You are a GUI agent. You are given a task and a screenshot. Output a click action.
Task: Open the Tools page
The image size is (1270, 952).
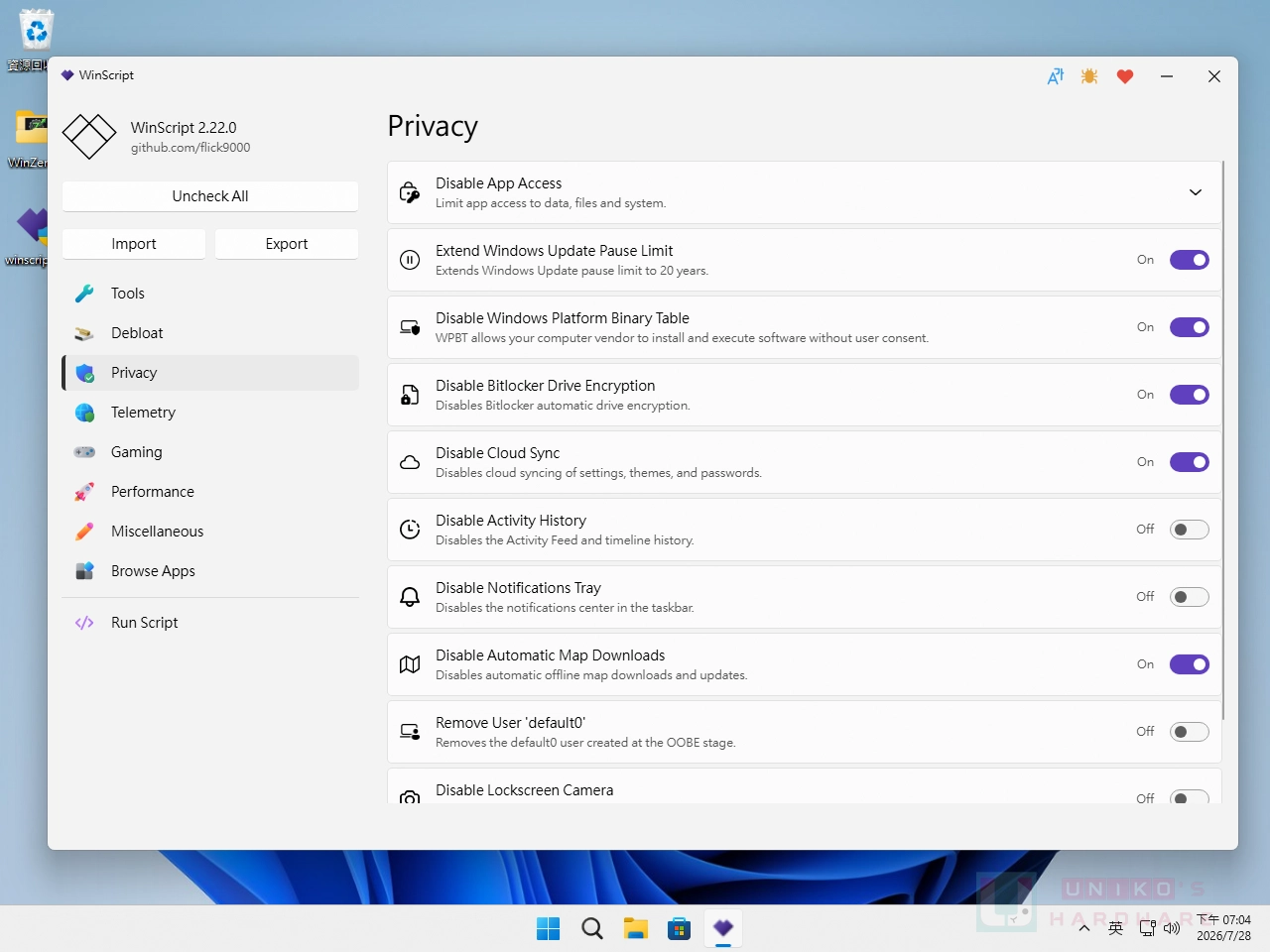point(210,294)
